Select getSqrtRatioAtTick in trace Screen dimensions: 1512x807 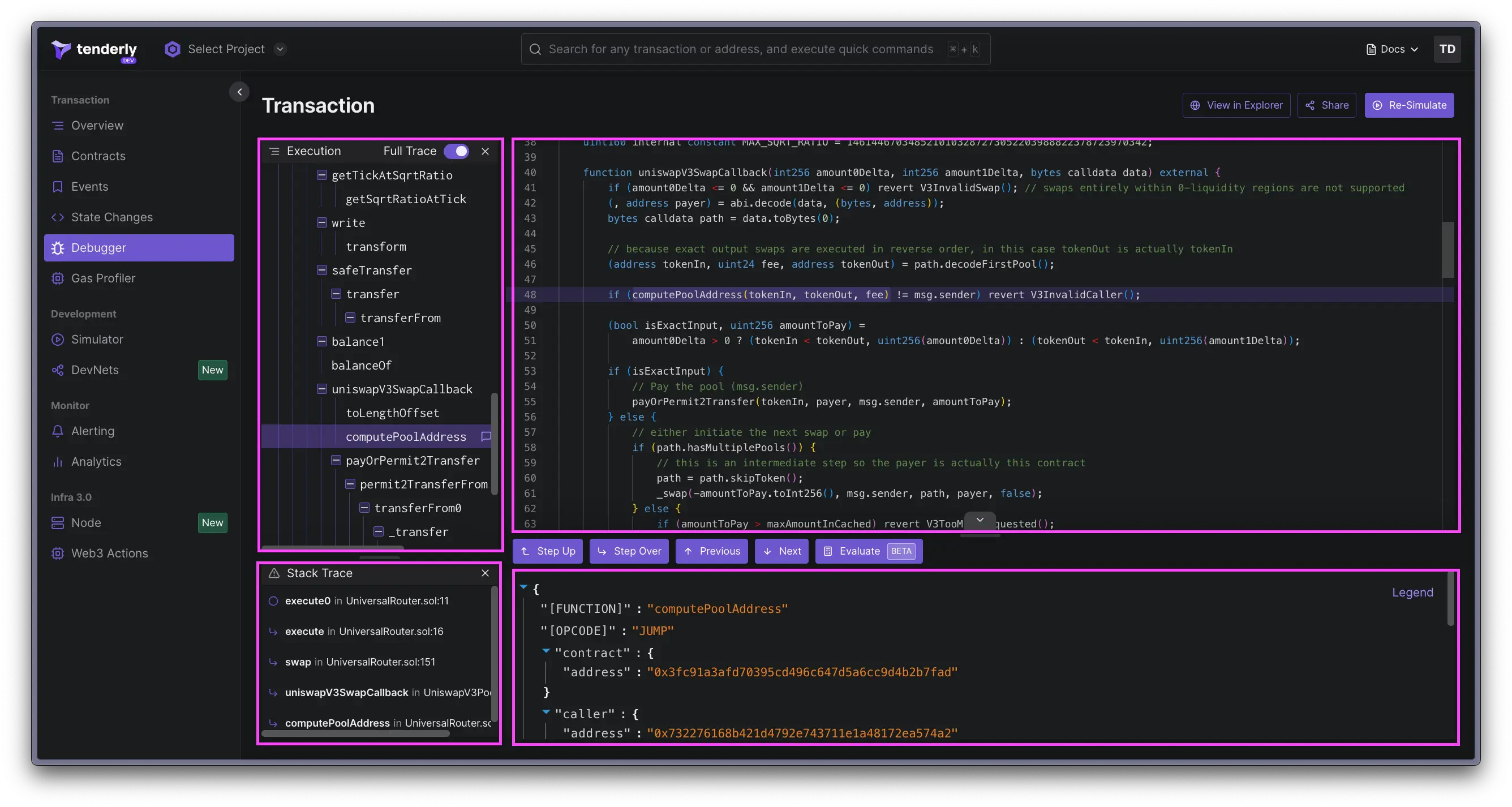click(x=406, y=199)
